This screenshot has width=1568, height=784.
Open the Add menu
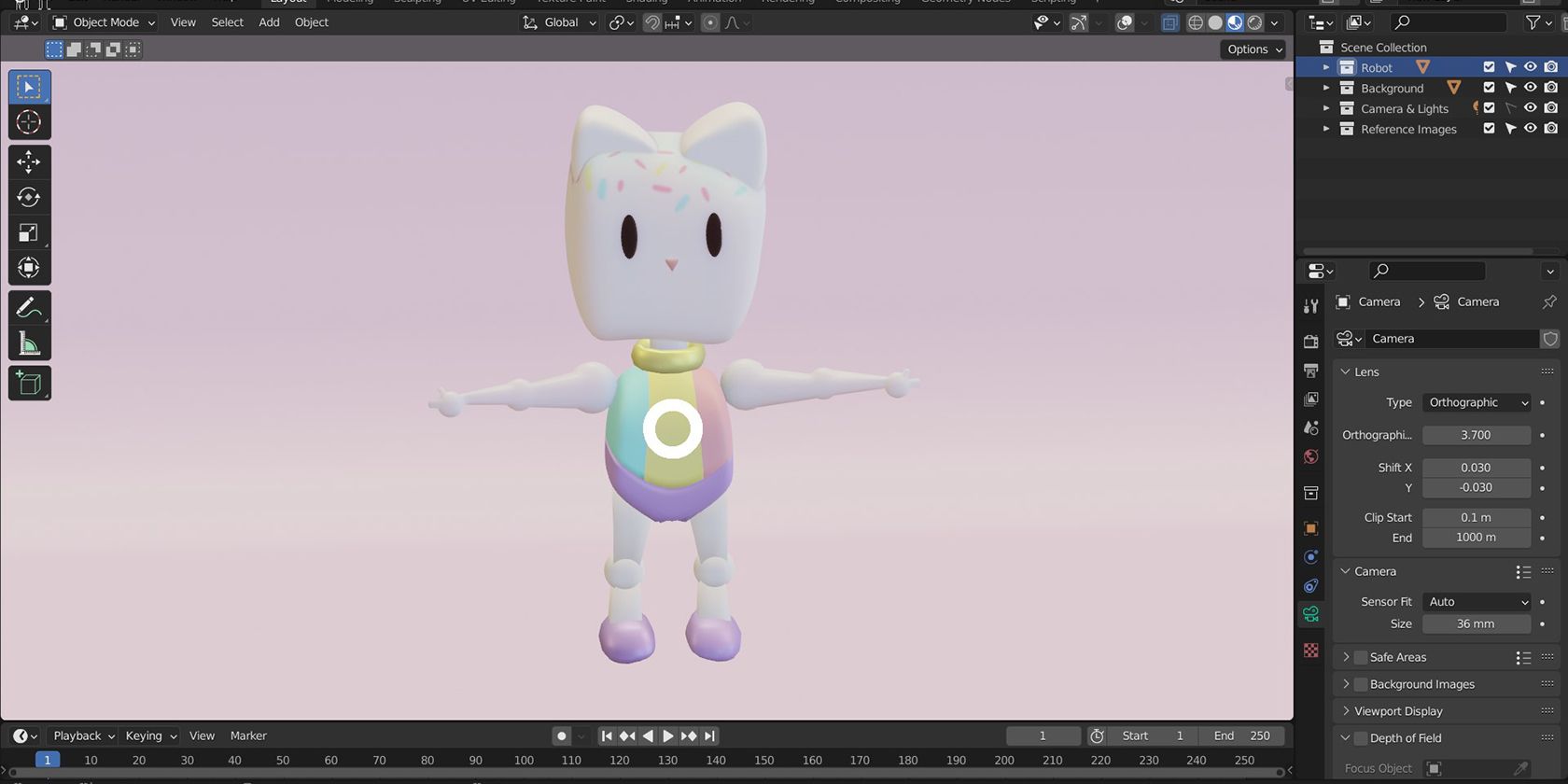click(x=269, y=22)
